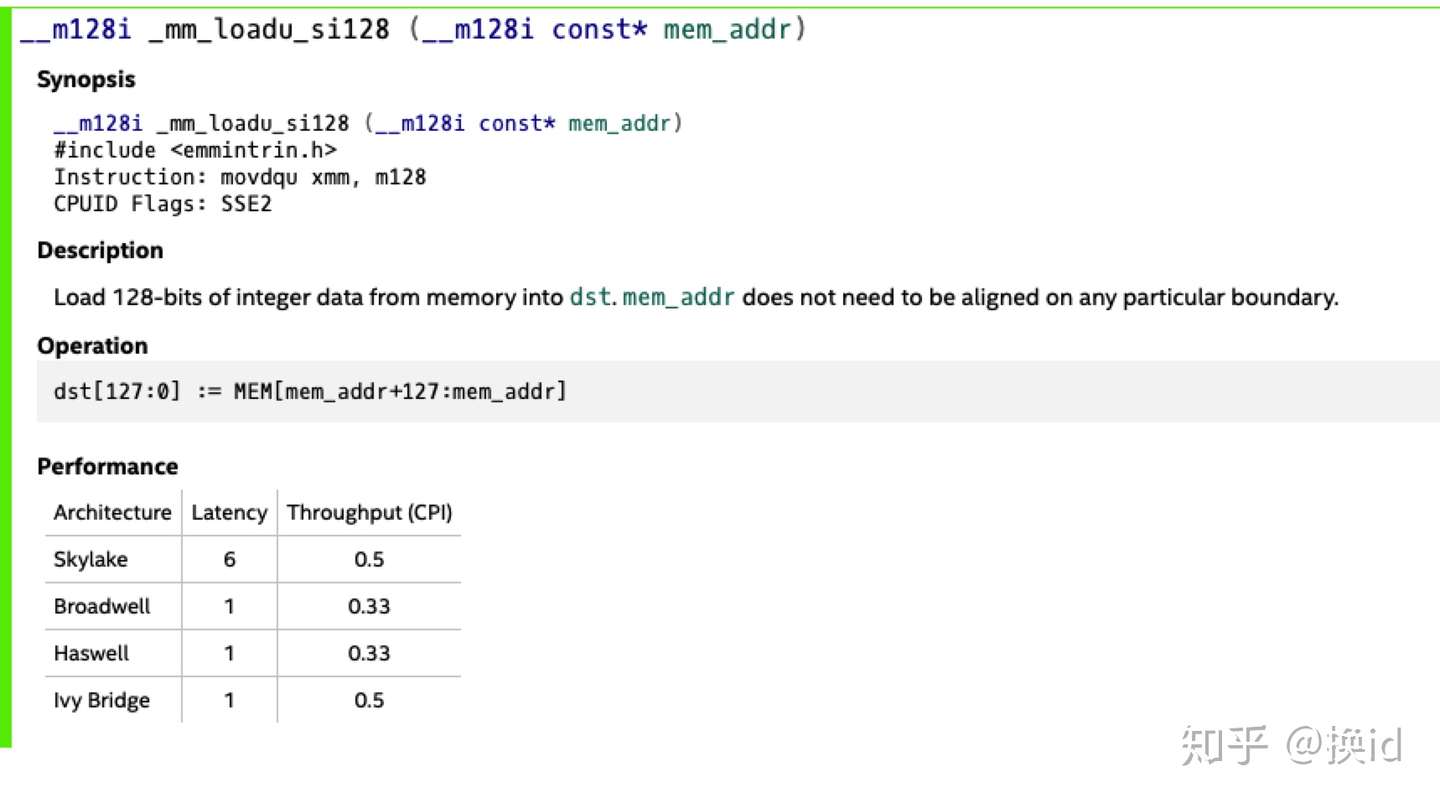Click the Performance heading
The image size is (1440, 803).
tap(107, 467)
